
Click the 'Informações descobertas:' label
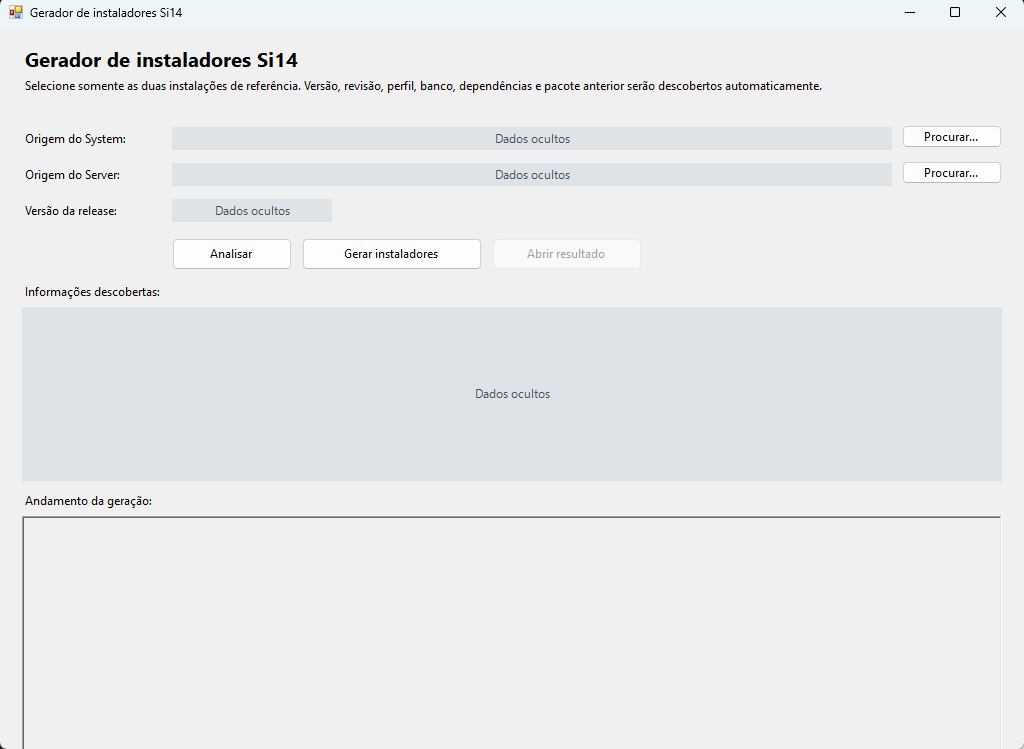pyautogui.click(x=93, y=292)
